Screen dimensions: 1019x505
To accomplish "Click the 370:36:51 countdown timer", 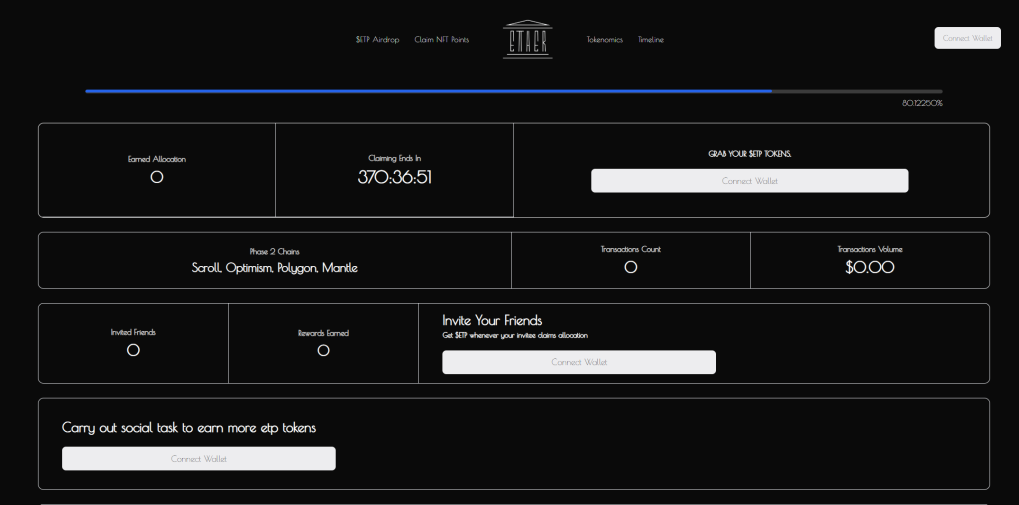I will click(394, 177).
